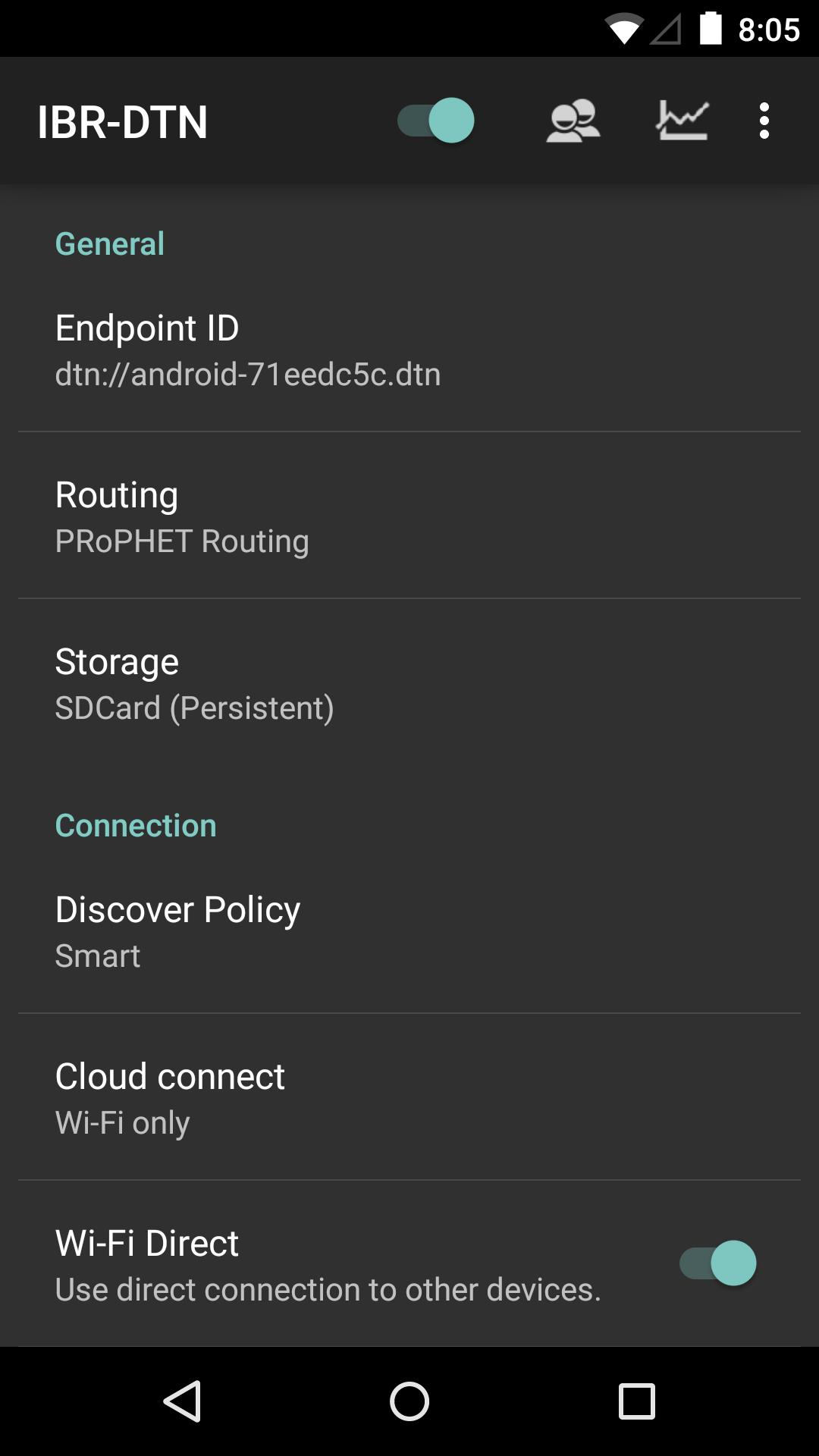Open the neighbors list icon

(573, 121)
